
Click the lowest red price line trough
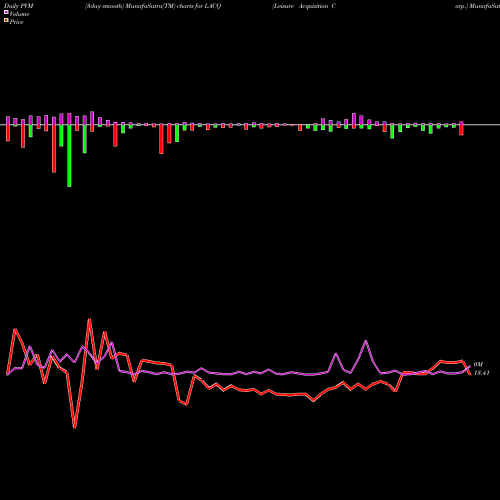point(75,427)
